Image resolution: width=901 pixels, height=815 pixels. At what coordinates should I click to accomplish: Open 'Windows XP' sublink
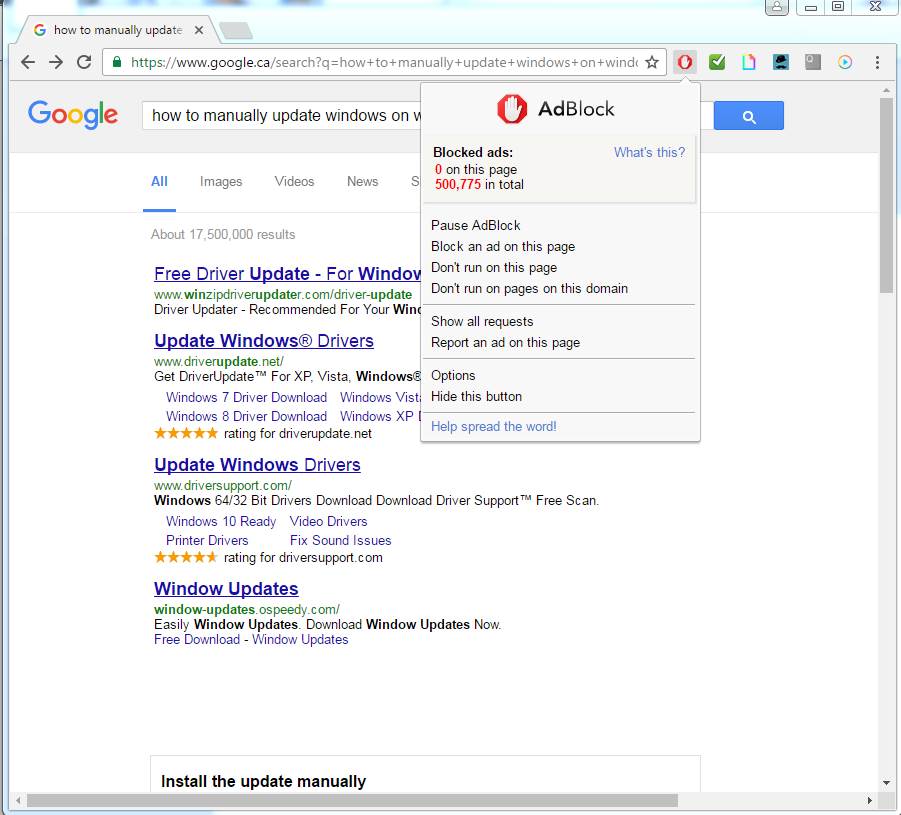click(x=380, y=416)
